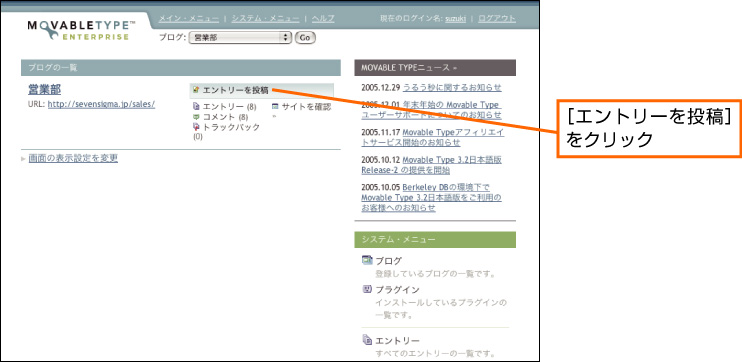Open the トラックバック link
The width and height of the screenshot is (742, 362).
tap(231, 127)
